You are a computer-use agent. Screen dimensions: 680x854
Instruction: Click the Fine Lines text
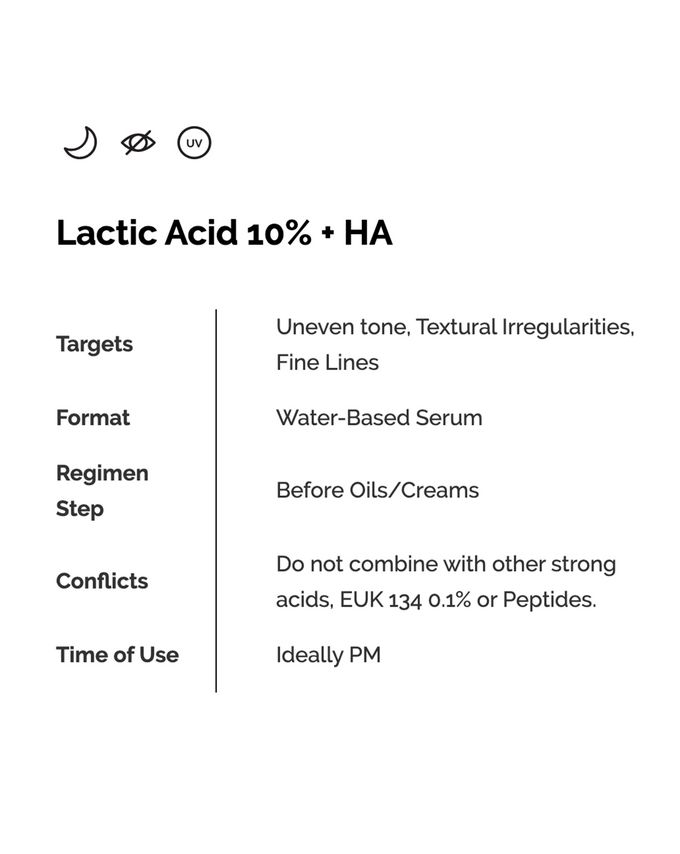pos(327,363)
